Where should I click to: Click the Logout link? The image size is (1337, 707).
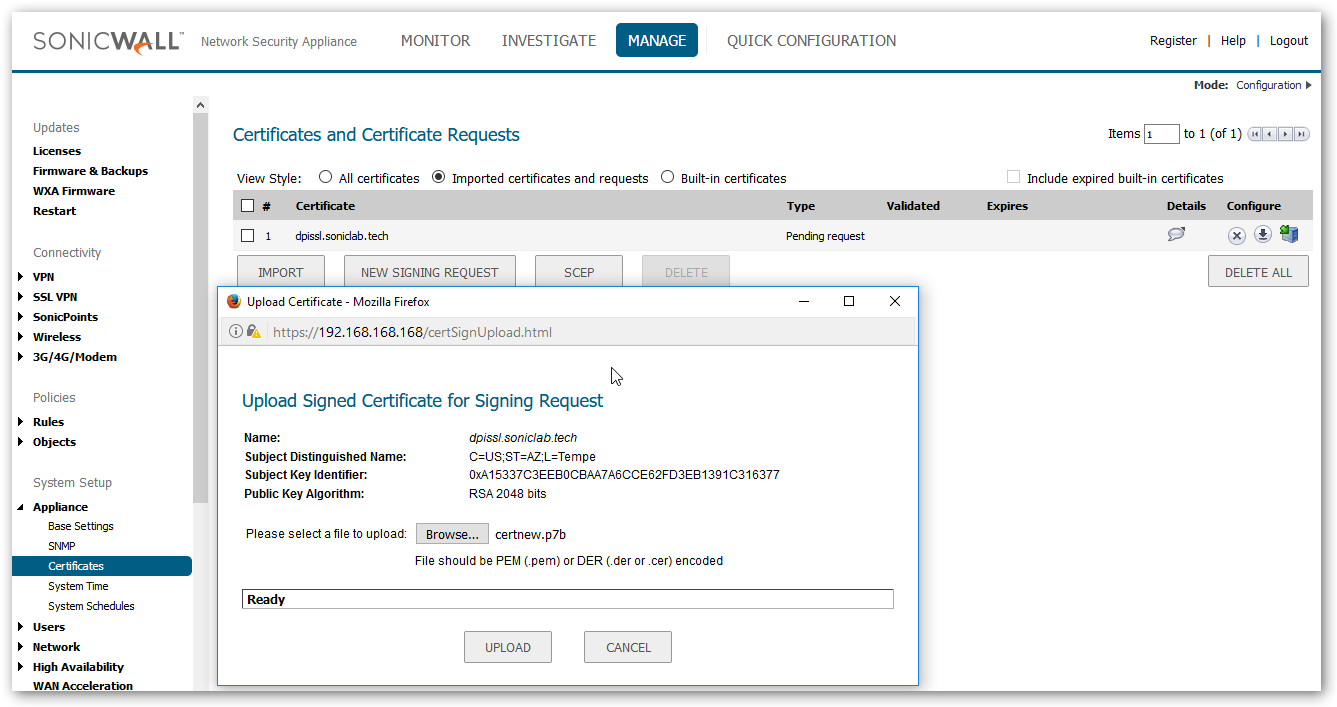[1289, 41]
